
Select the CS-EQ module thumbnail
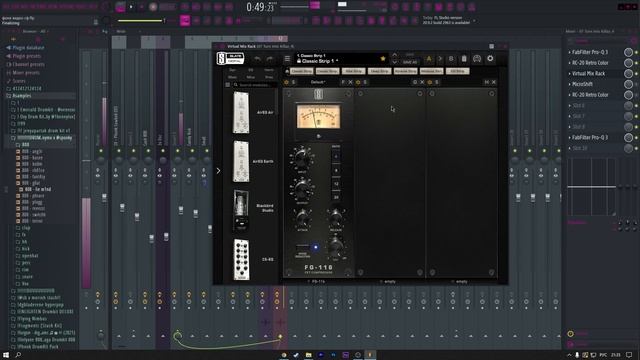(x=242, y=260)
